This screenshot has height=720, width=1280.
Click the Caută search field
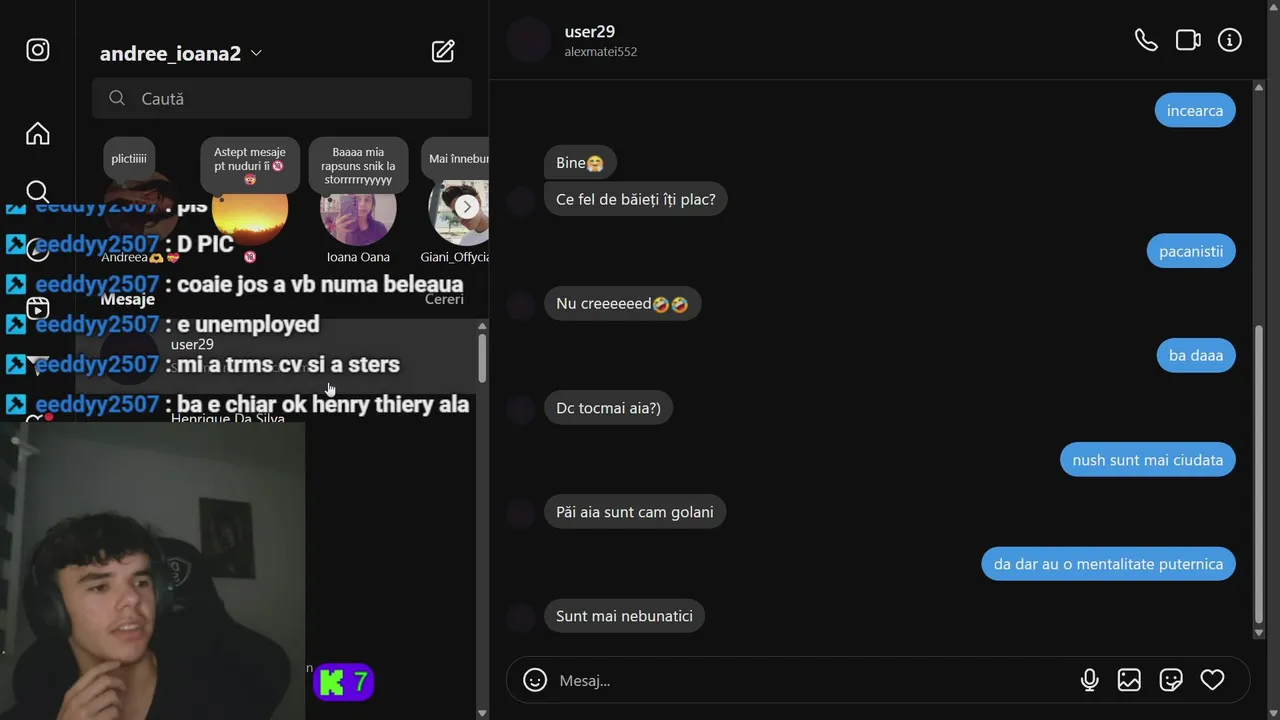(x=282, y=98)
